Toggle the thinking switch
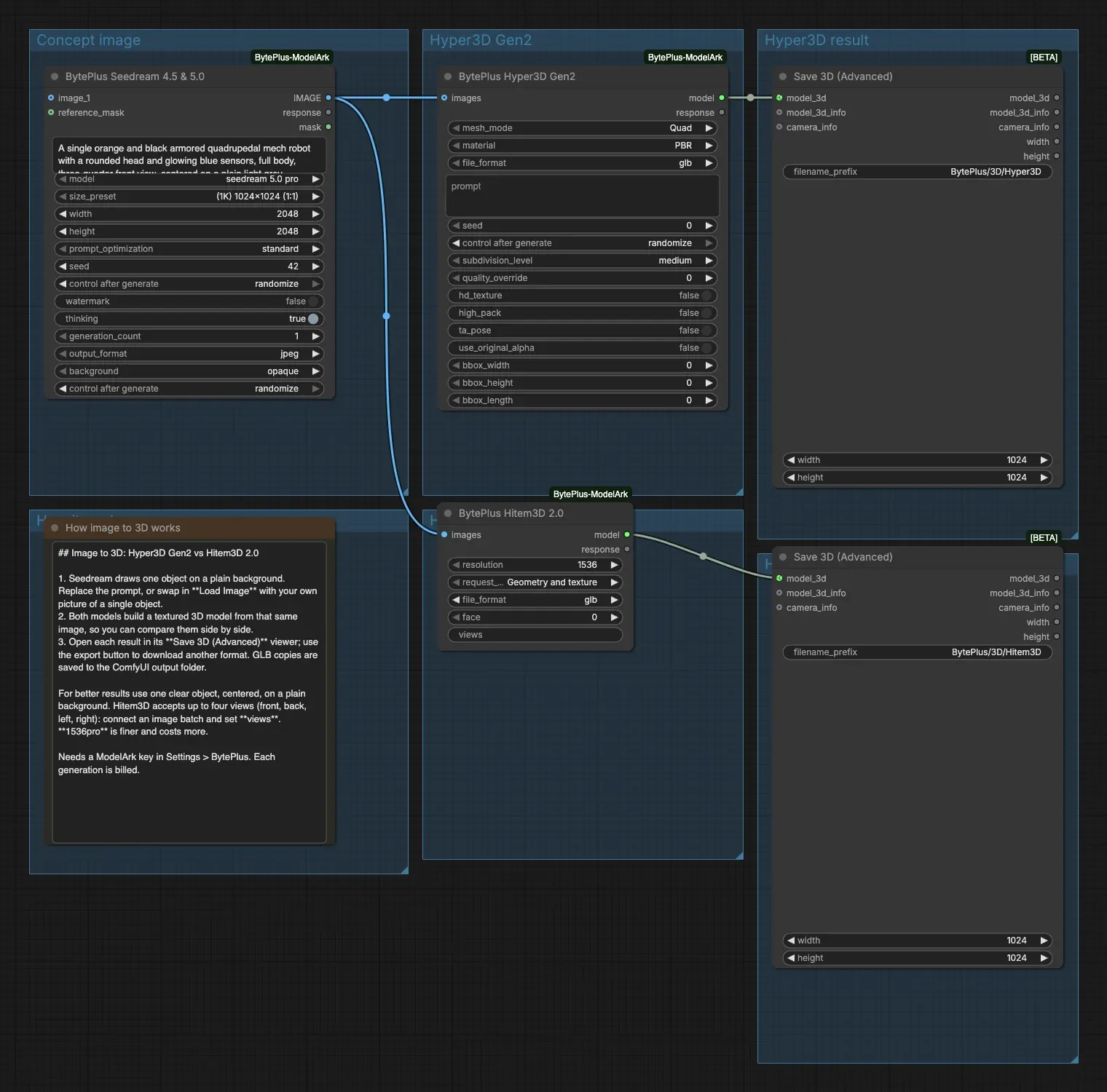Screen dimensions: 1107x1092 coord(313,319)
